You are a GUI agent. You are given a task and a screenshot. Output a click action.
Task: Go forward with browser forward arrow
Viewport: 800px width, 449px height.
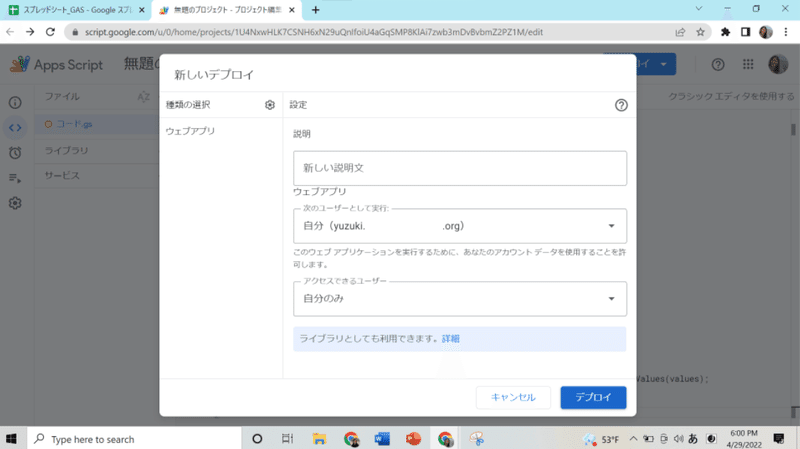click(x=30, y=32)
